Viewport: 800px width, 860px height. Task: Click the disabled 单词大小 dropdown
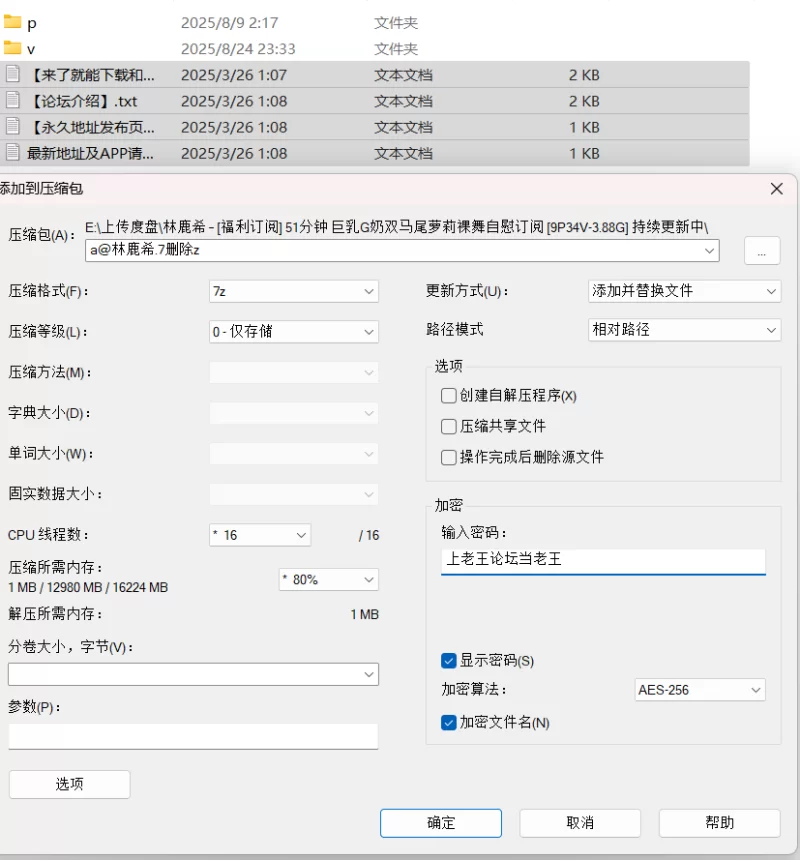pyautogui.click(x=294, y=454)
